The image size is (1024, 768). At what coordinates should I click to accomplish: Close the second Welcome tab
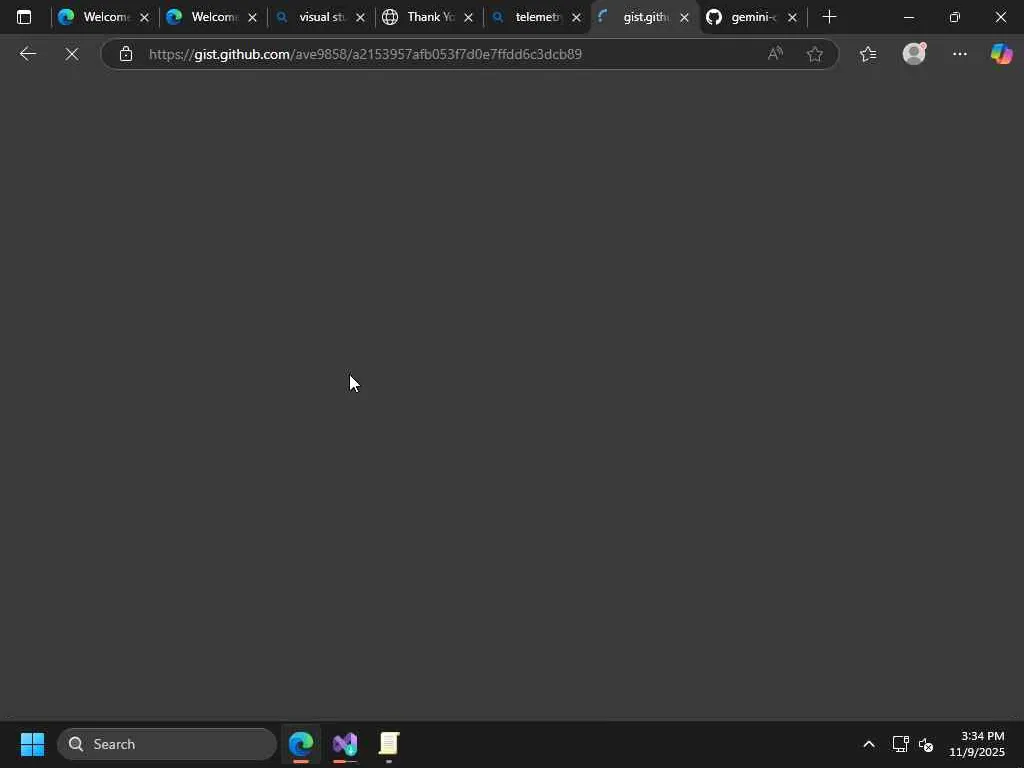tap(252, 18)
